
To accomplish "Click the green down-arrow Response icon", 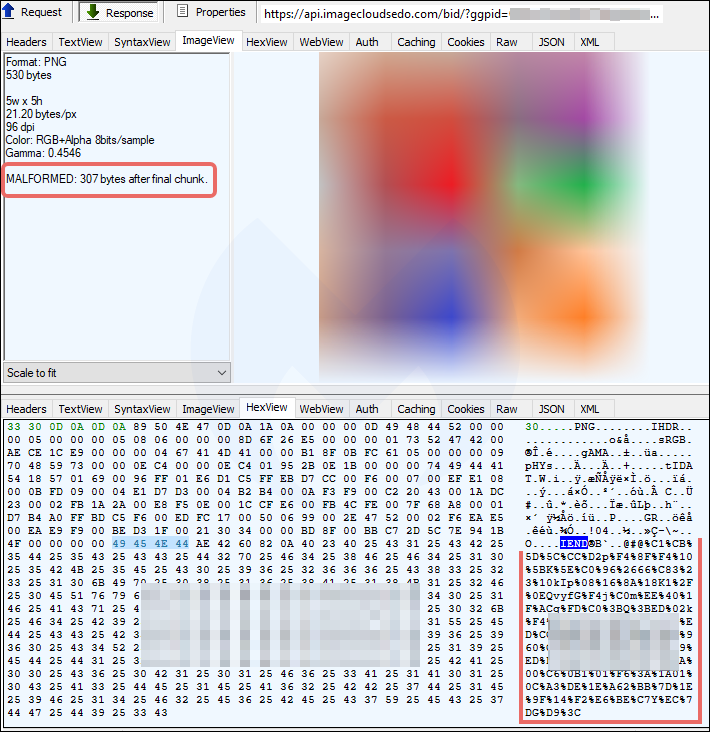I will [x=93, y=12].
